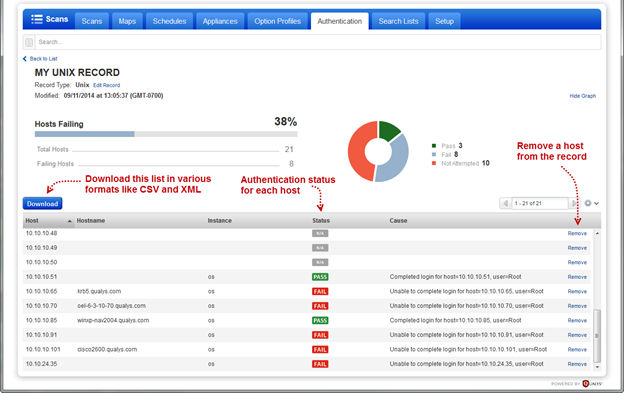Click the N/A badge for 10.10.10.48
This screenshot has height=393, width=624.
tap(320, 233)
